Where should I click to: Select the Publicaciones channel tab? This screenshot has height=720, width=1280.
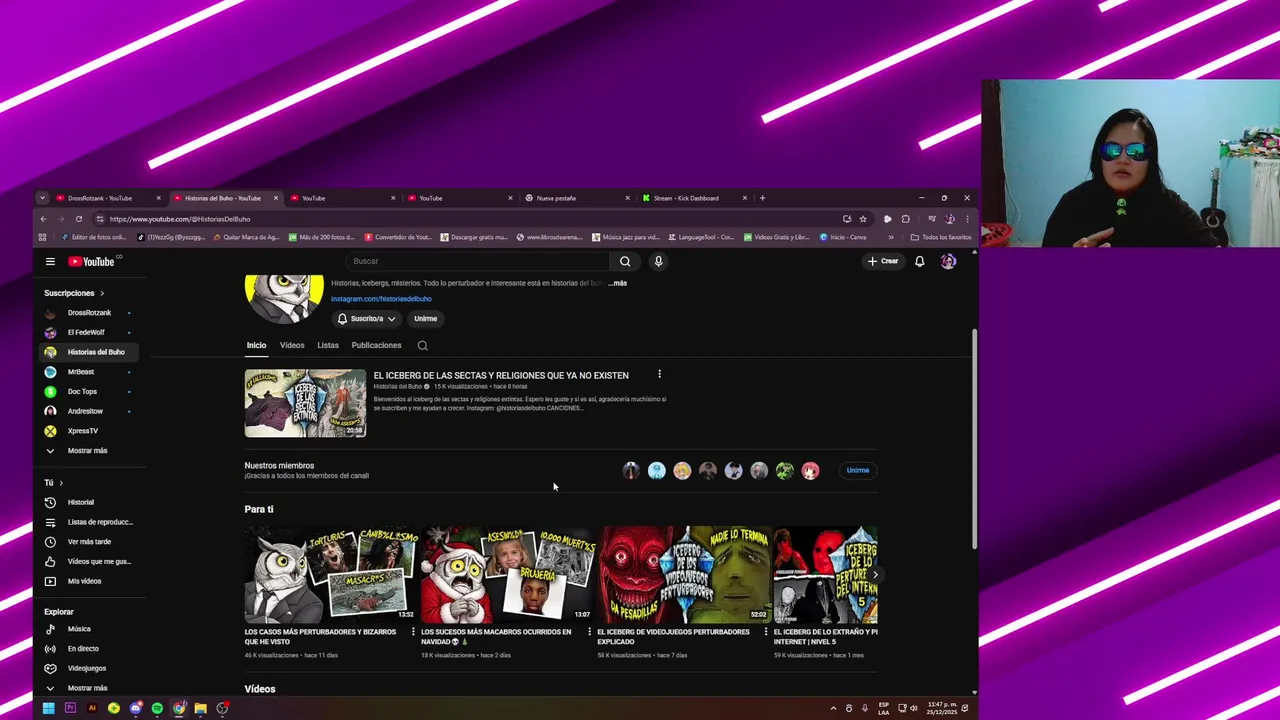376,345
